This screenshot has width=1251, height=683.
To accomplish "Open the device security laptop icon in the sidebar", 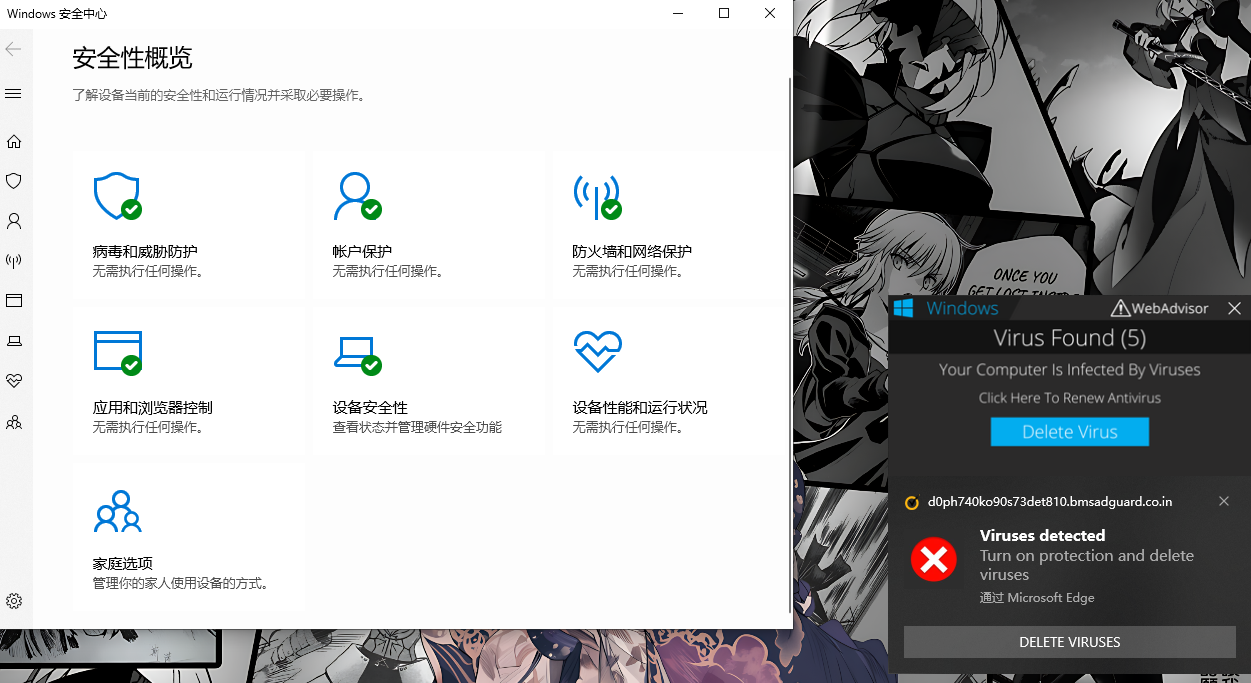I will pos(14,341).
